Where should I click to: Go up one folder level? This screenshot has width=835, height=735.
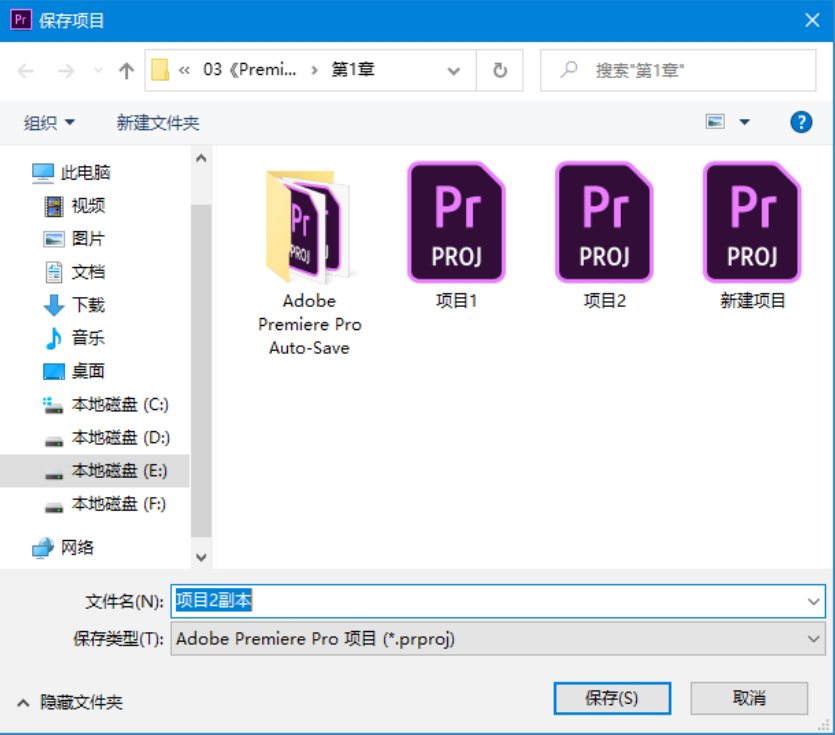126,71
